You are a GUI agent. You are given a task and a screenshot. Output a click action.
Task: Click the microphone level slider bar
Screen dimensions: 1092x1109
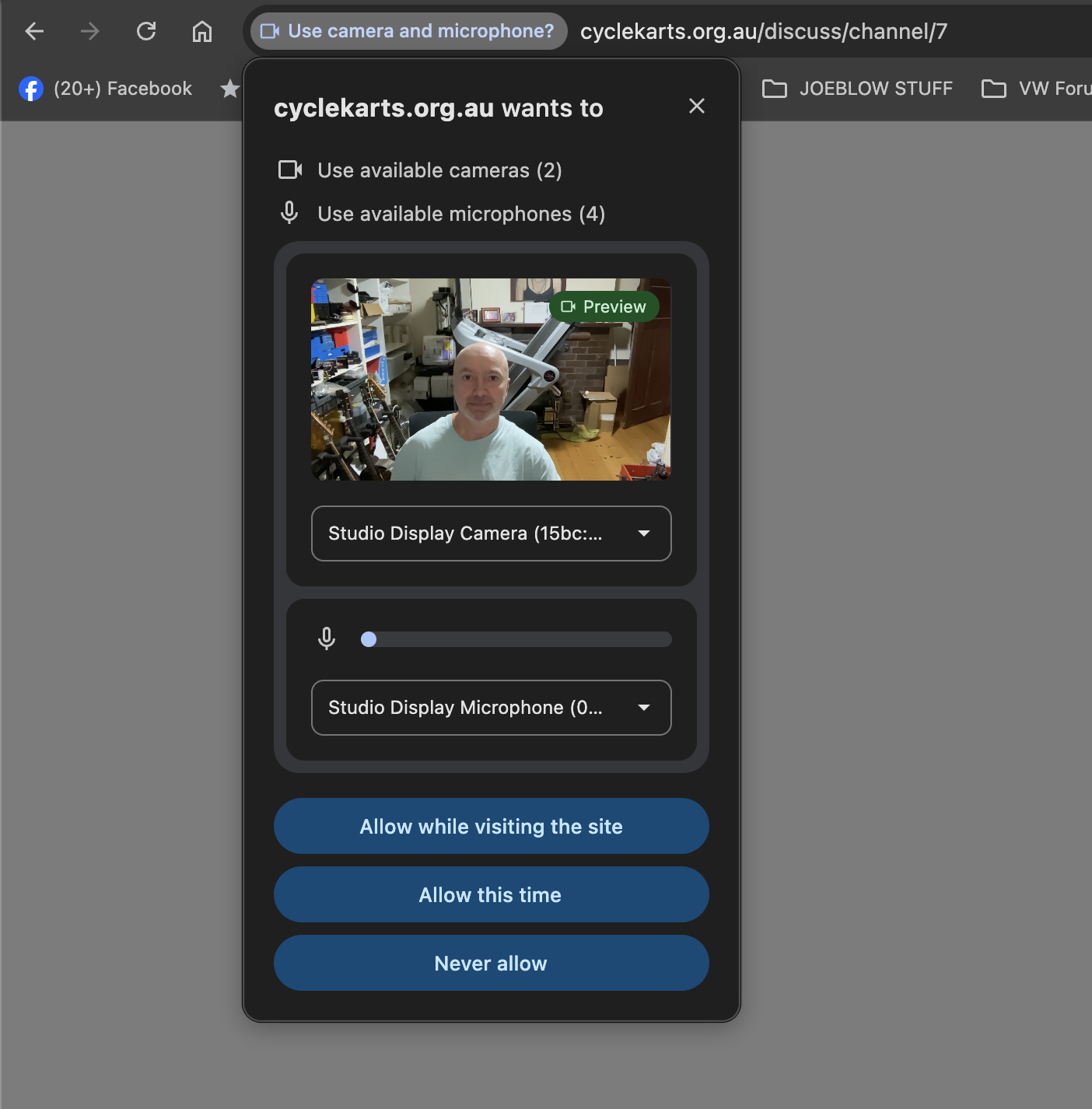516,639
